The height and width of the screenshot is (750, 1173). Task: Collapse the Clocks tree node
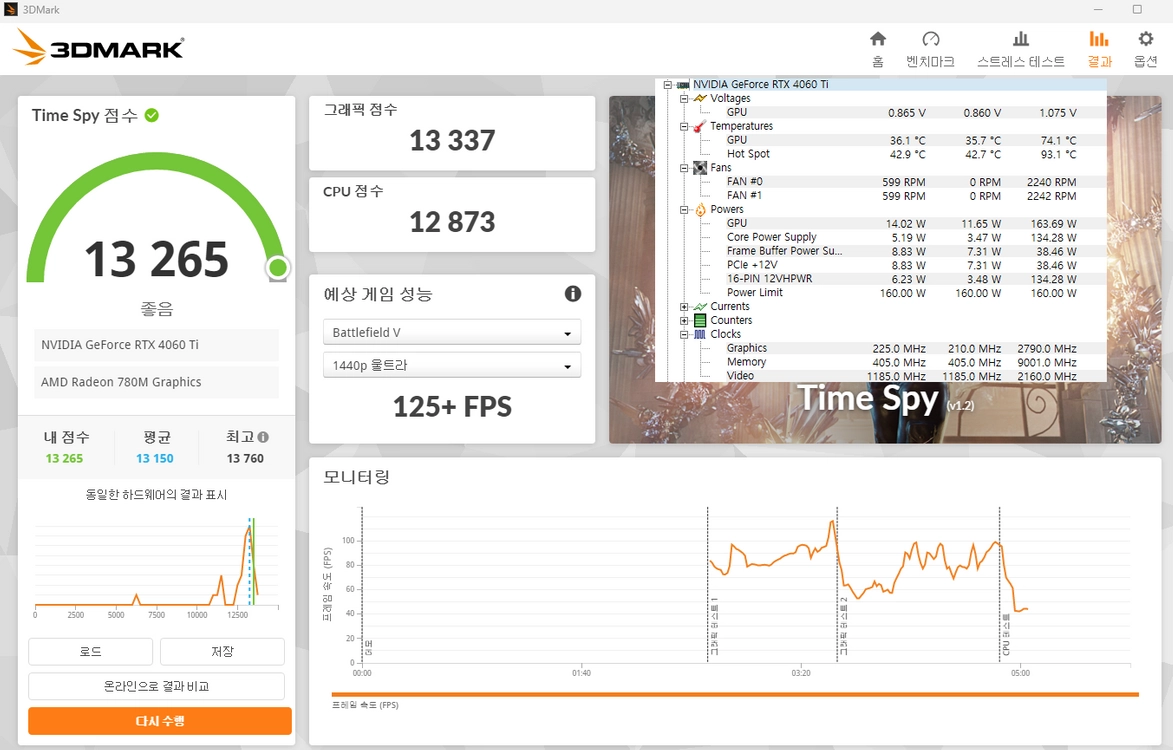coord(684,334)
